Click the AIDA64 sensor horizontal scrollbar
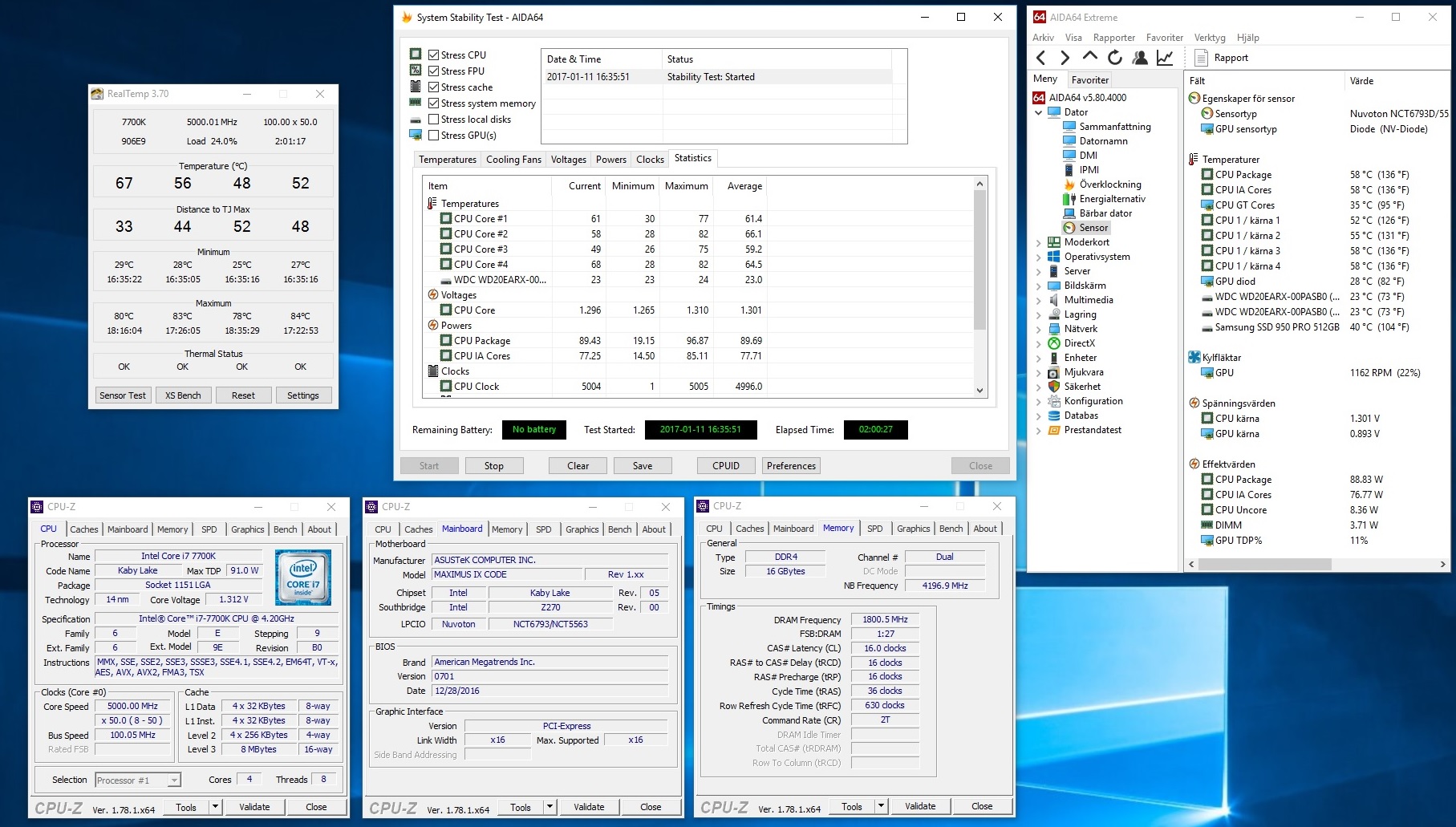Image resolution: width=1456 pixels, height=827 pixels. coord(1264,564)
